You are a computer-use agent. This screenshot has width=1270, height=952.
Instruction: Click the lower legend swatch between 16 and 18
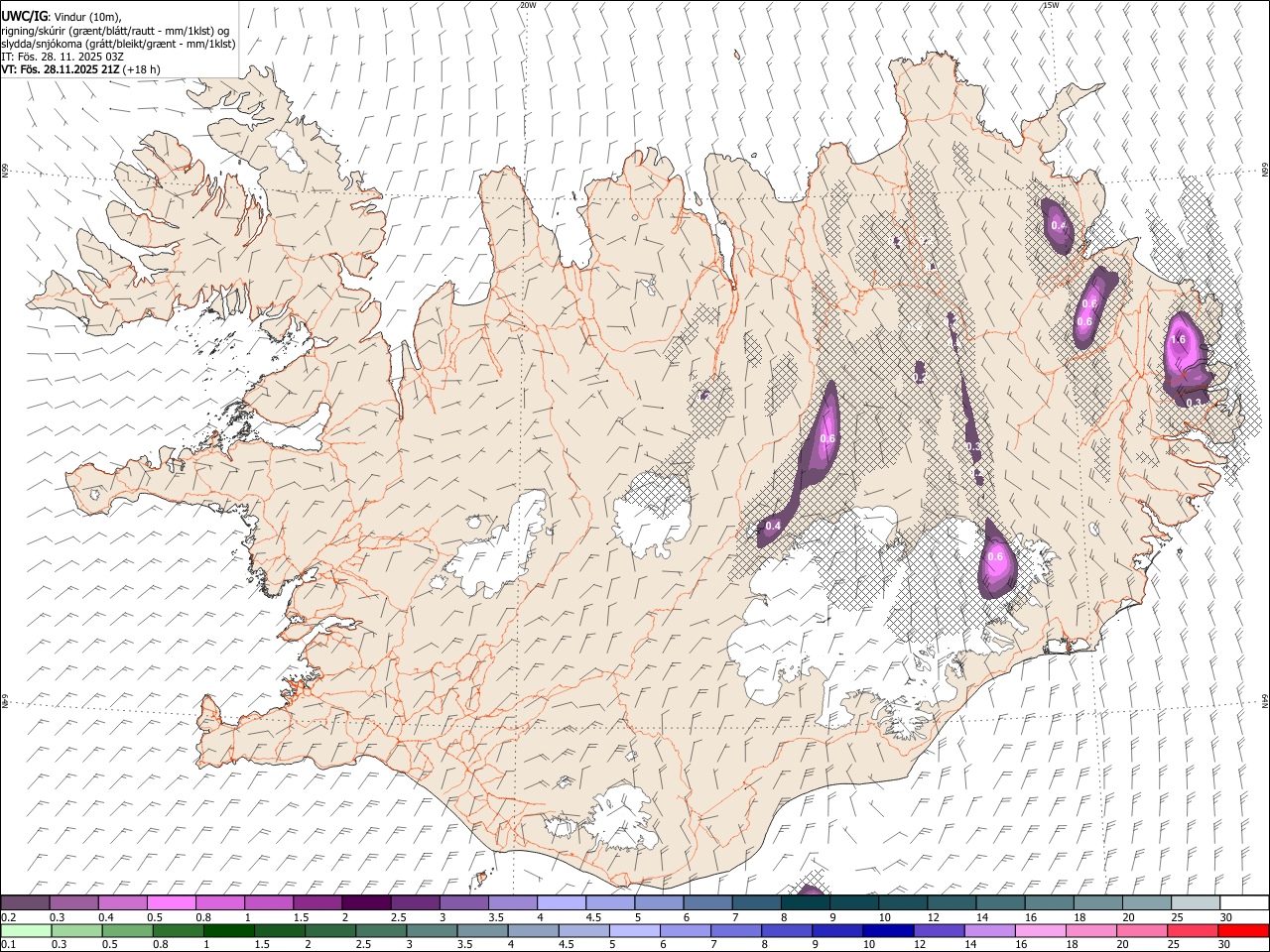1040,930
